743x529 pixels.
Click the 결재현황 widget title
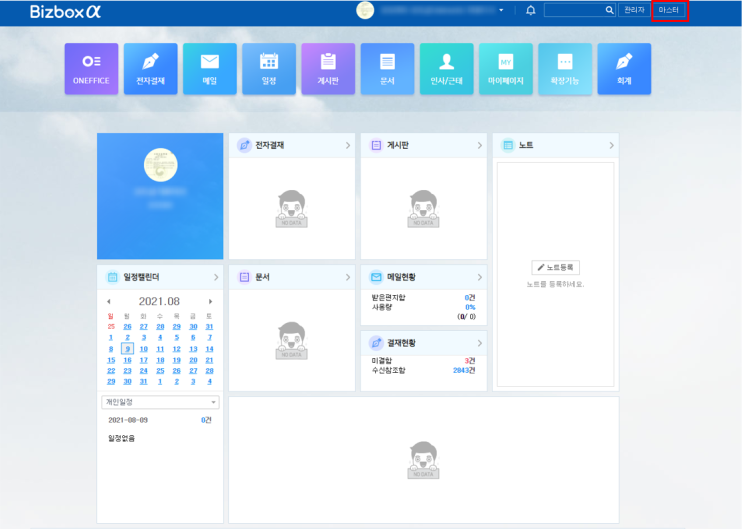pyautogui.click(x=401, y=343)
